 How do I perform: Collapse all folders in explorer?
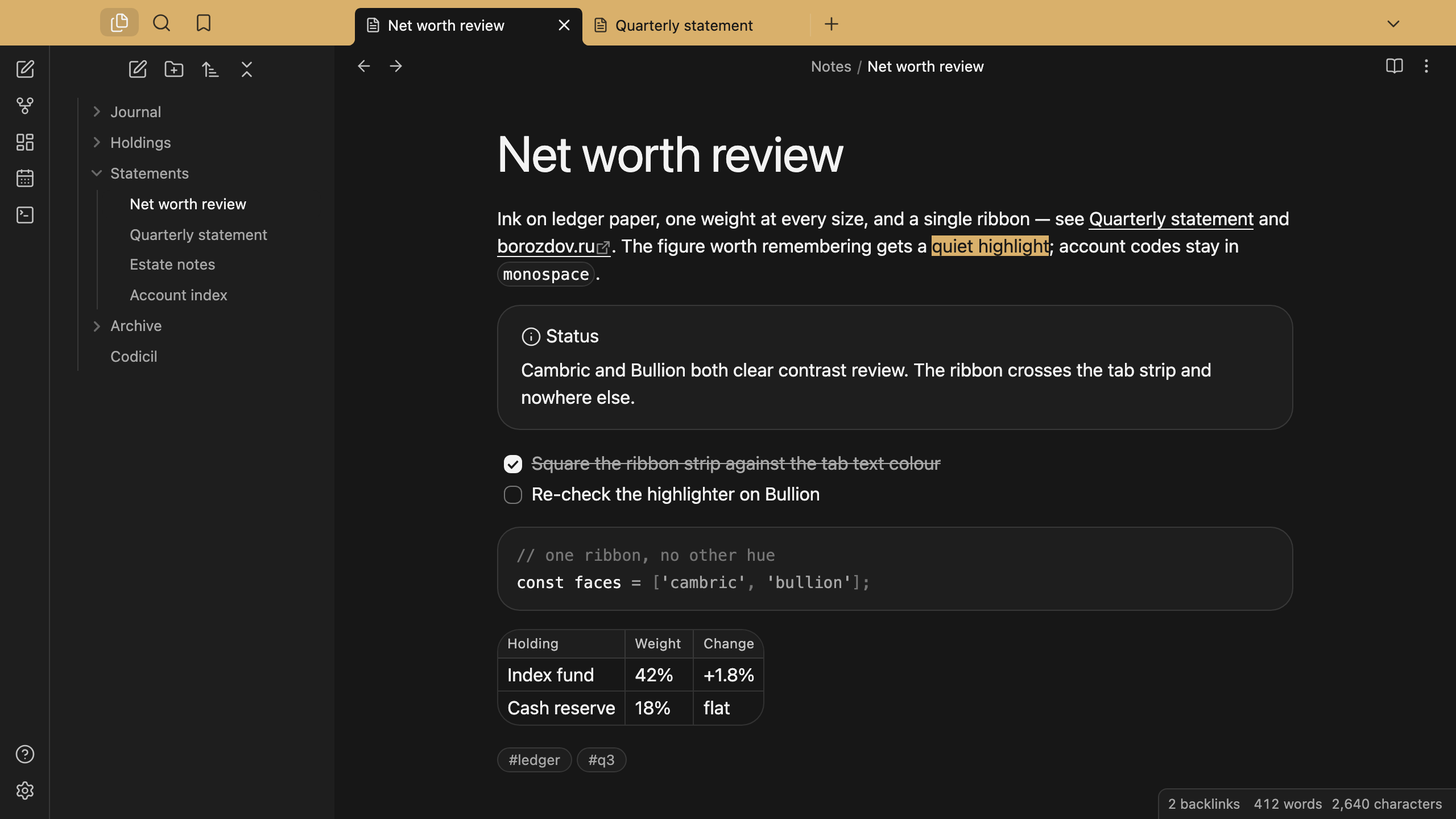[x=247, y=69]
